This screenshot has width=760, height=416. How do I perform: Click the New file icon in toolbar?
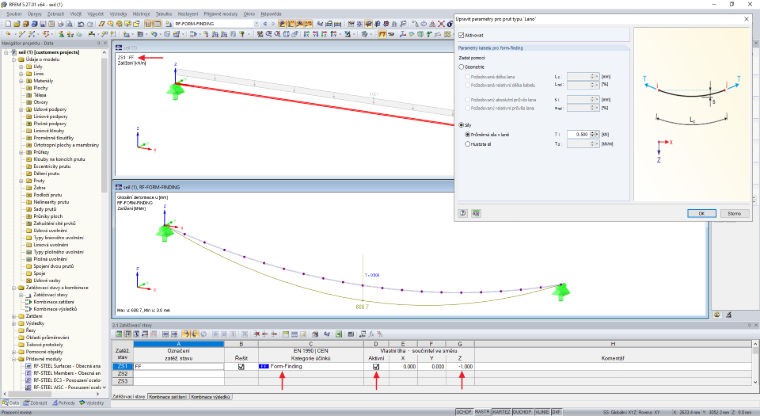point(8,24)
